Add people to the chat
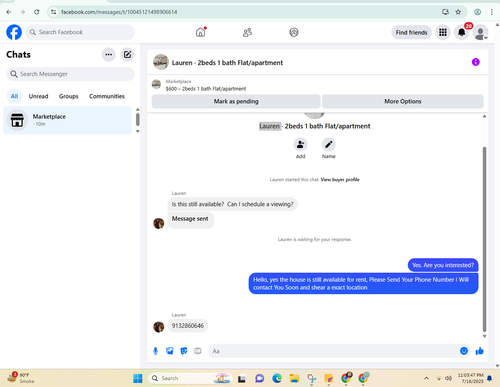The width and height of the screenshot is (500, 387). click(x=300, y=145)
